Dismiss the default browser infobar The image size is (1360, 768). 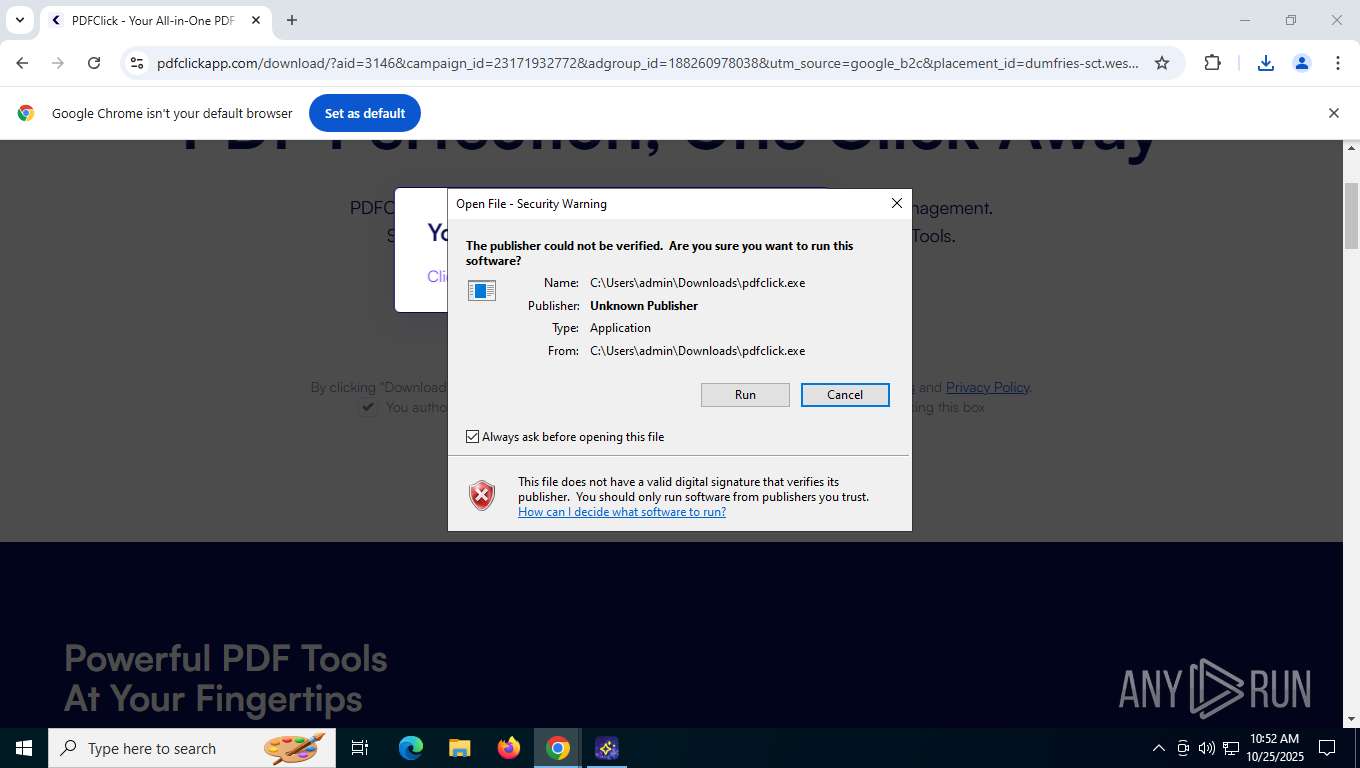1333,113
